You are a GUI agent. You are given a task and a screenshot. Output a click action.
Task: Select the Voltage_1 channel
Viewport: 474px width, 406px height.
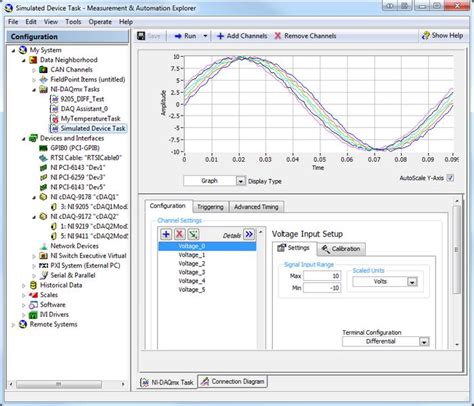(x=192, y=255)
